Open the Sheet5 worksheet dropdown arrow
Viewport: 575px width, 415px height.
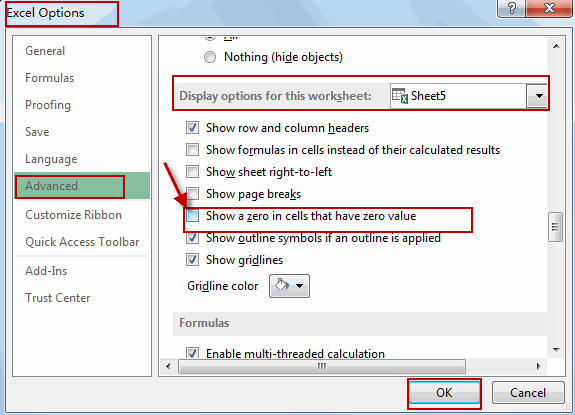coord(538,96)
